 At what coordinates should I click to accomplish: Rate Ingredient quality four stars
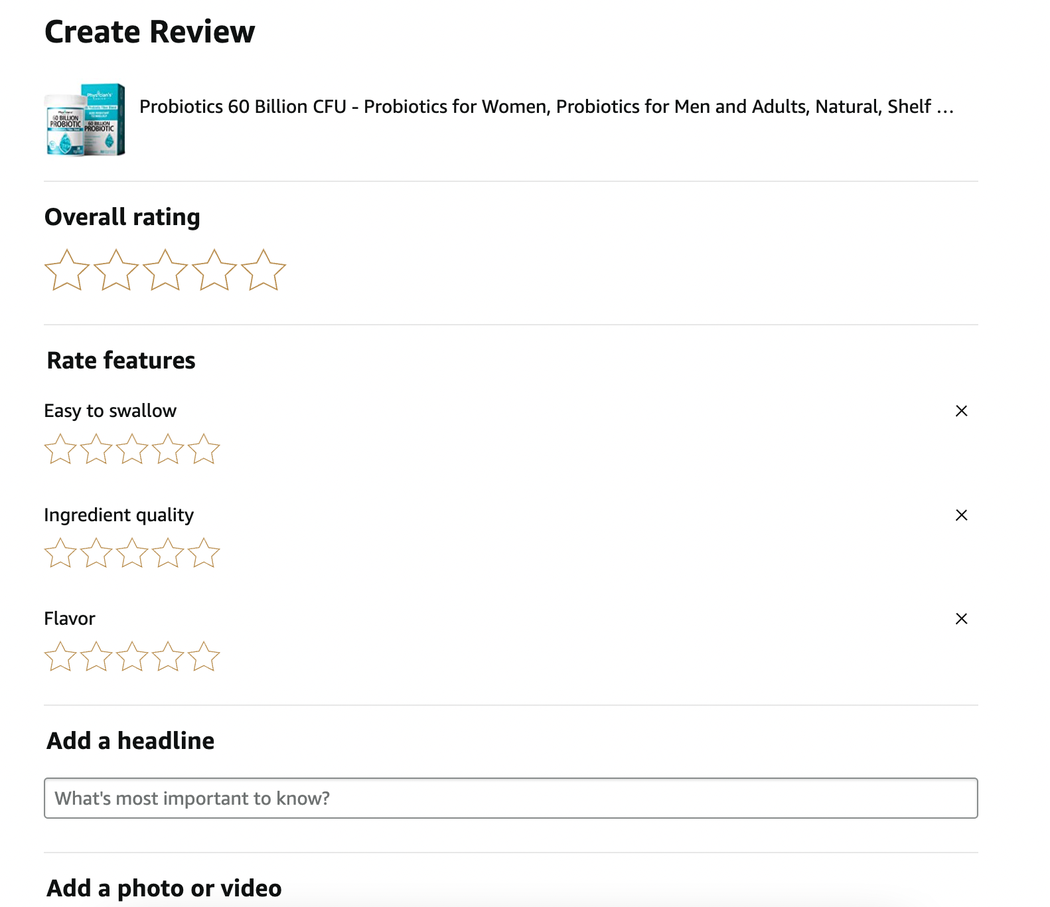tap(168, 554)
